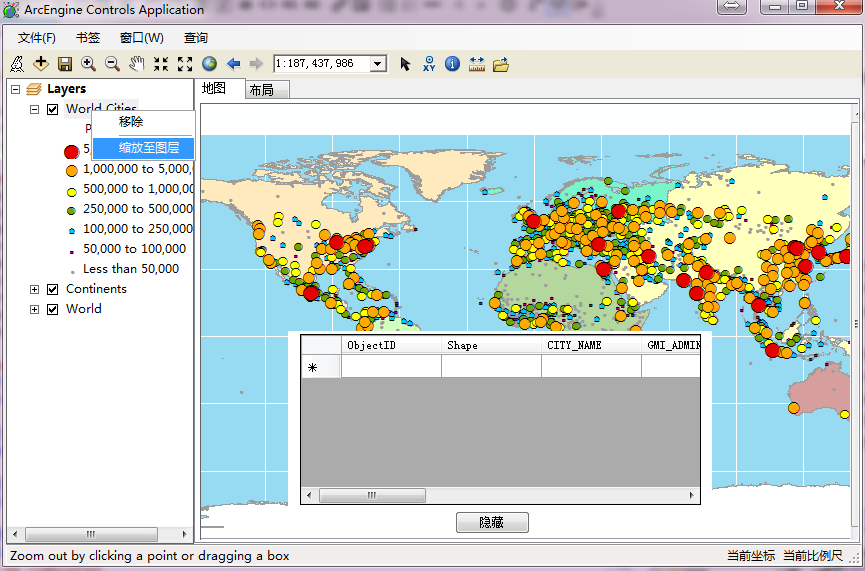
Task: Uncheck the Continents layer checkbox
Action: click(52, 289)
